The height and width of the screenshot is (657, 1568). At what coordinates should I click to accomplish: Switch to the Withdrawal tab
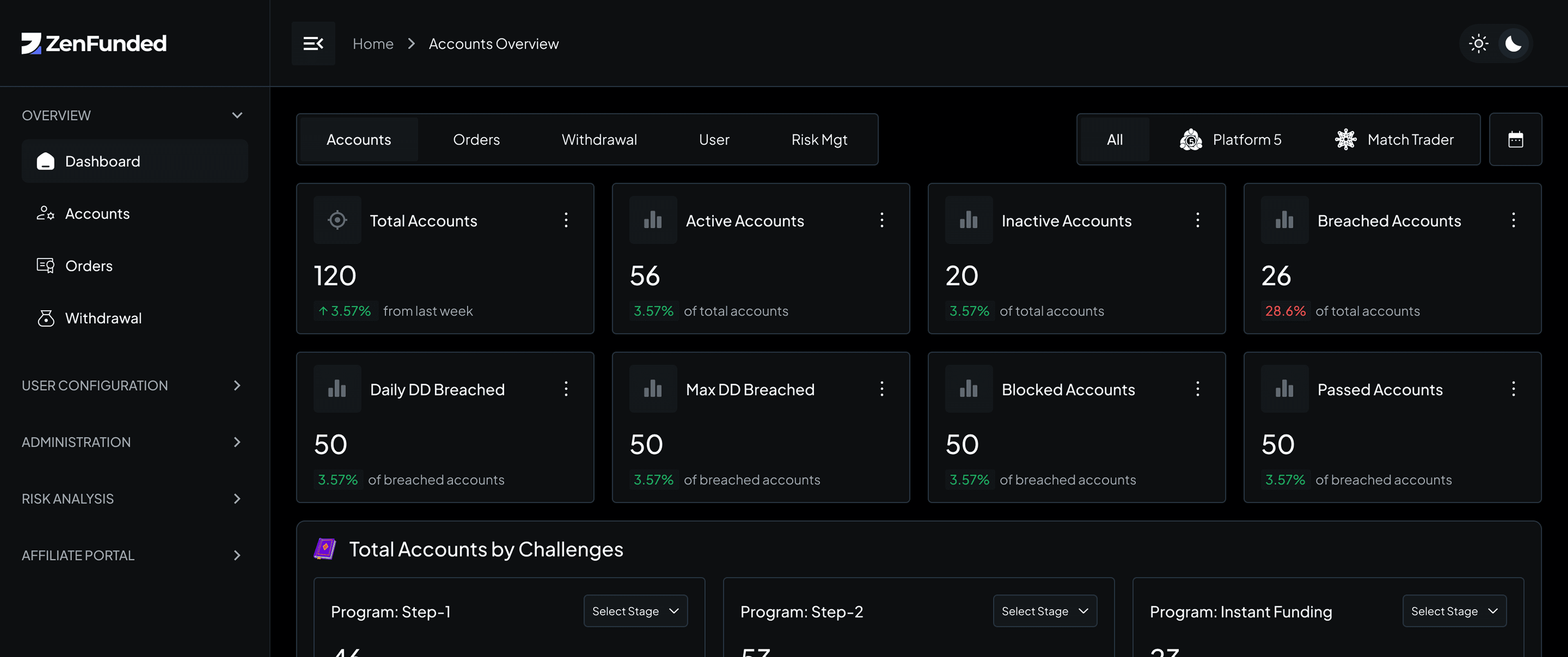coord(599,139)
